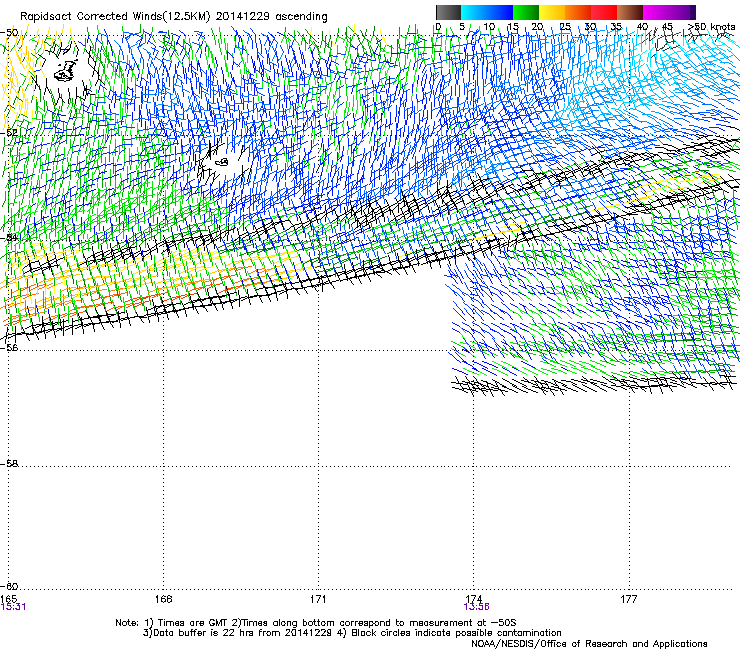Click the yellow 20-25 knots legend swatch

pos(552,12)
